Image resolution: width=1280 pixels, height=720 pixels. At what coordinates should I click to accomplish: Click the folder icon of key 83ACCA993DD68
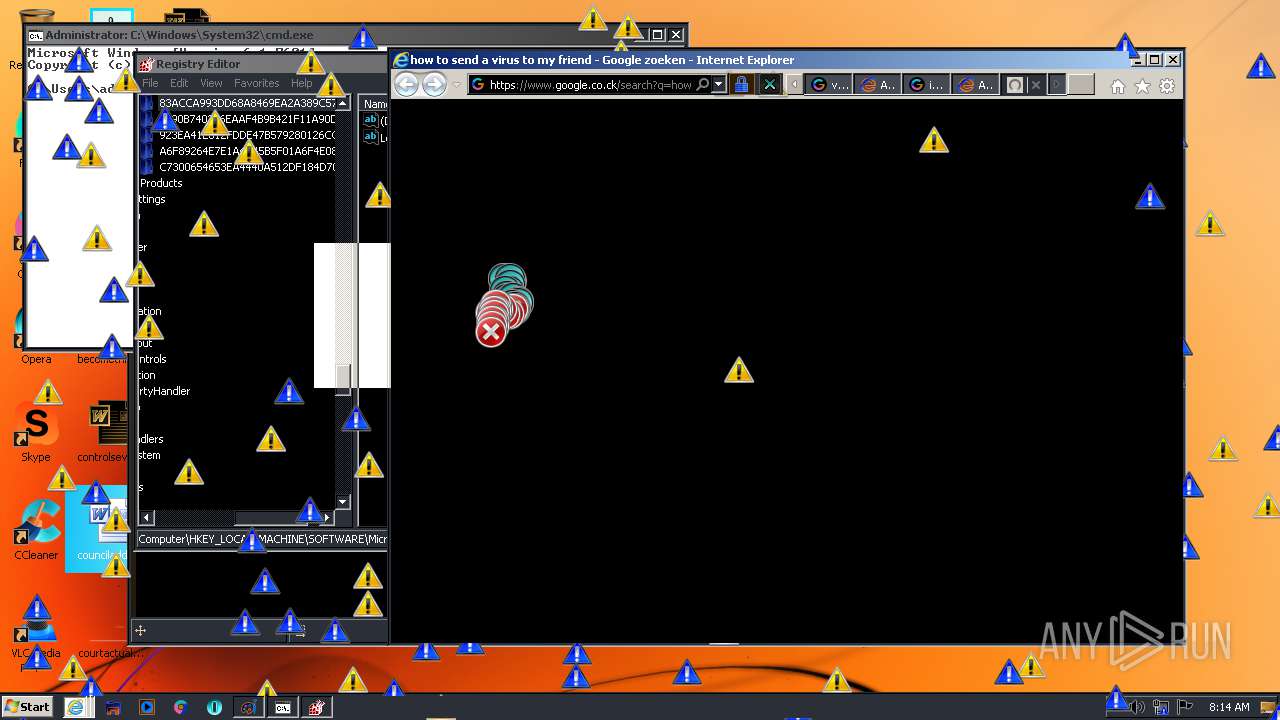[148, 103]
